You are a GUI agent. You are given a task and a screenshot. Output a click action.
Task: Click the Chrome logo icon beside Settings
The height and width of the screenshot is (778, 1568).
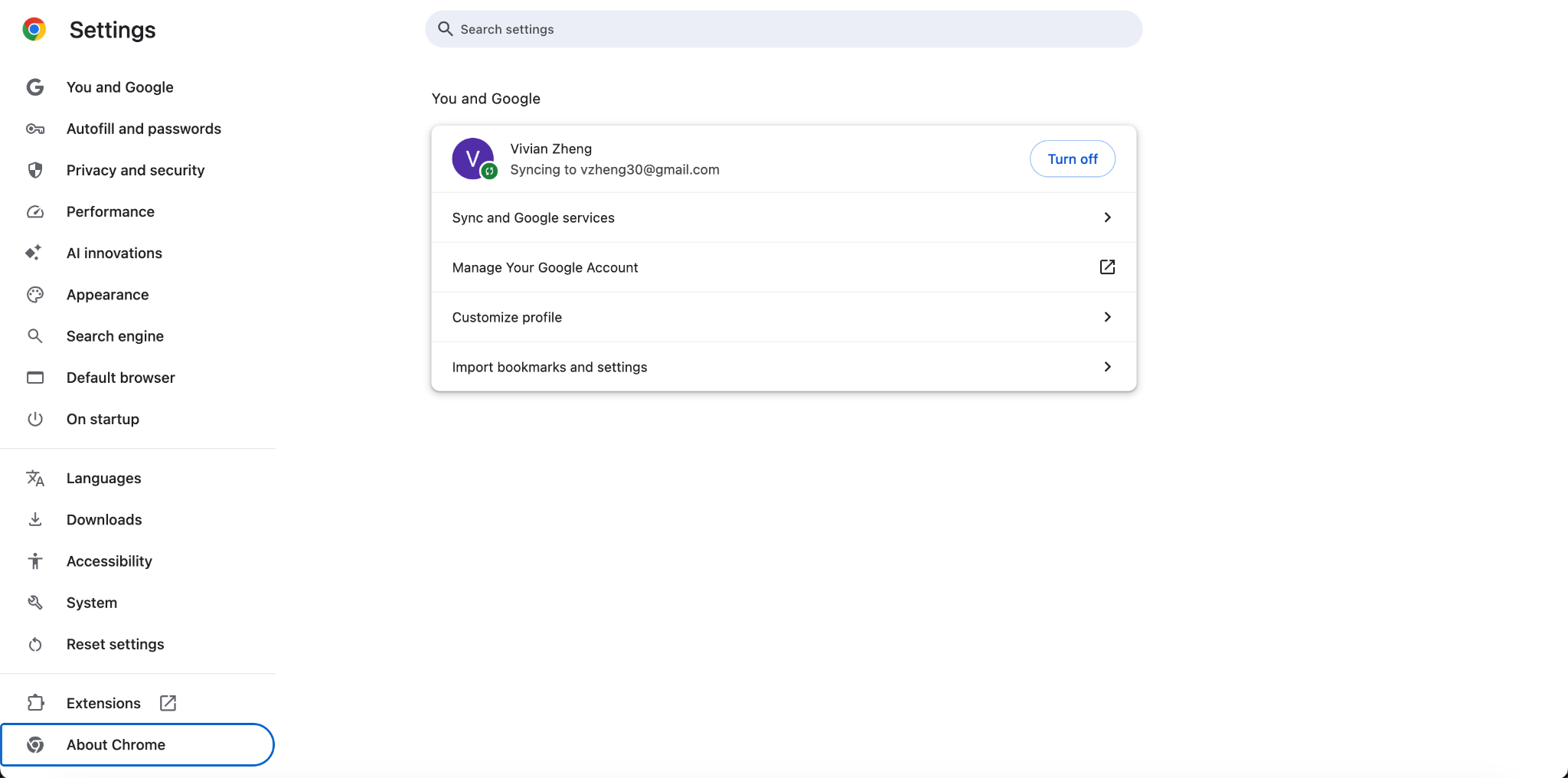coord(34,29)
